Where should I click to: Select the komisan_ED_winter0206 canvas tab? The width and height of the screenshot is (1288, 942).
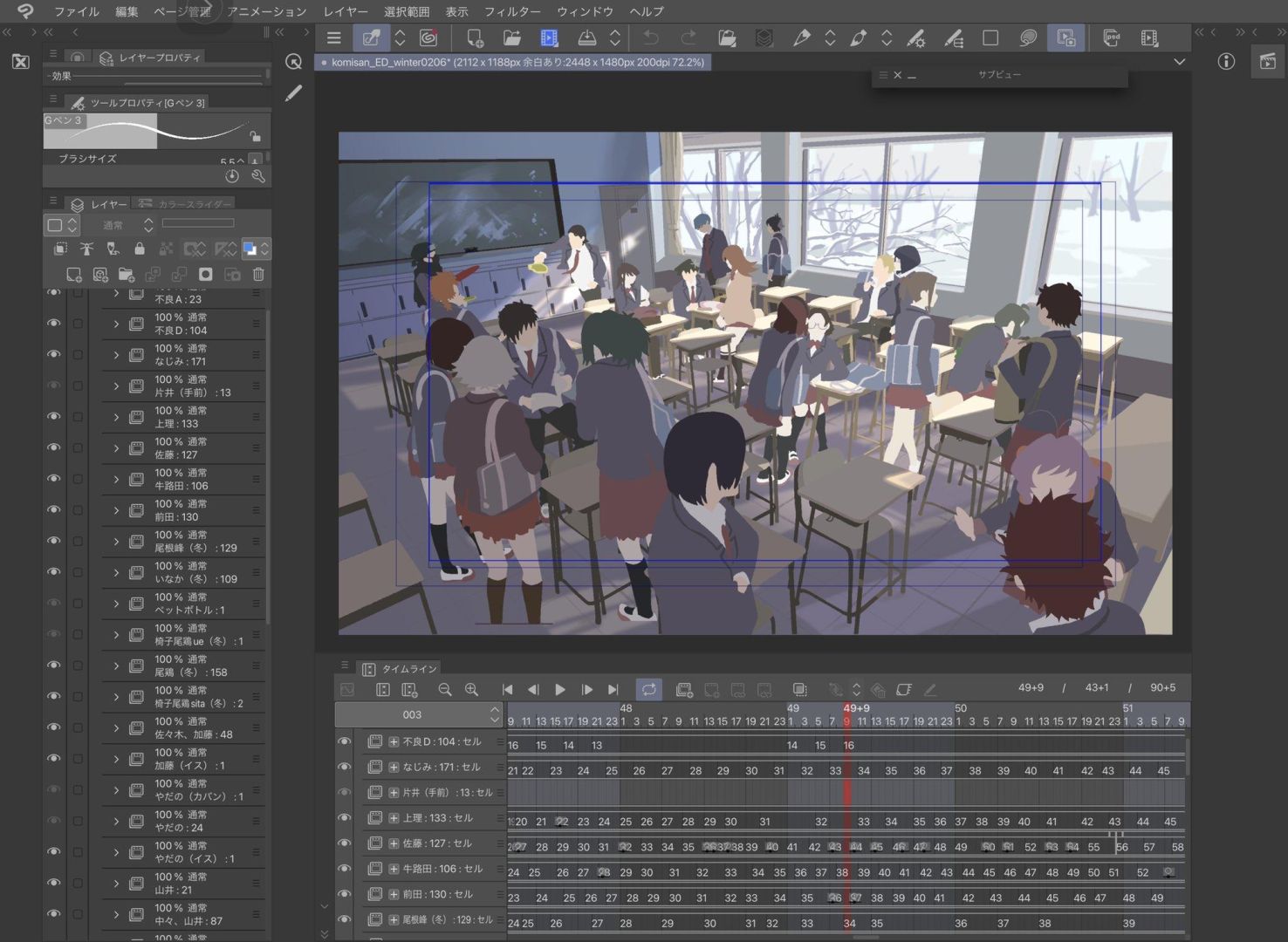tap(512, 62)
